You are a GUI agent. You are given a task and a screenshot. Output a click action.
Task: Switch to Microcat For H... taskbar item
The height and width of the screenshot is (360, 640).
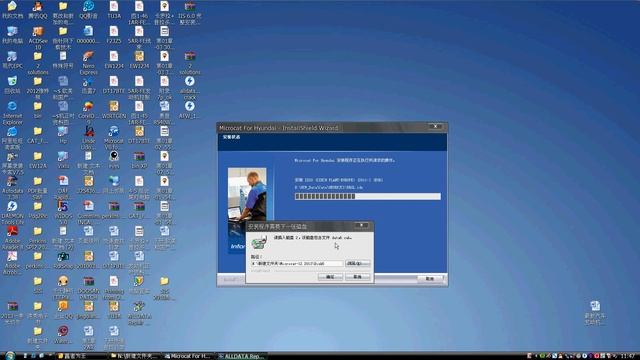point(187,356)
